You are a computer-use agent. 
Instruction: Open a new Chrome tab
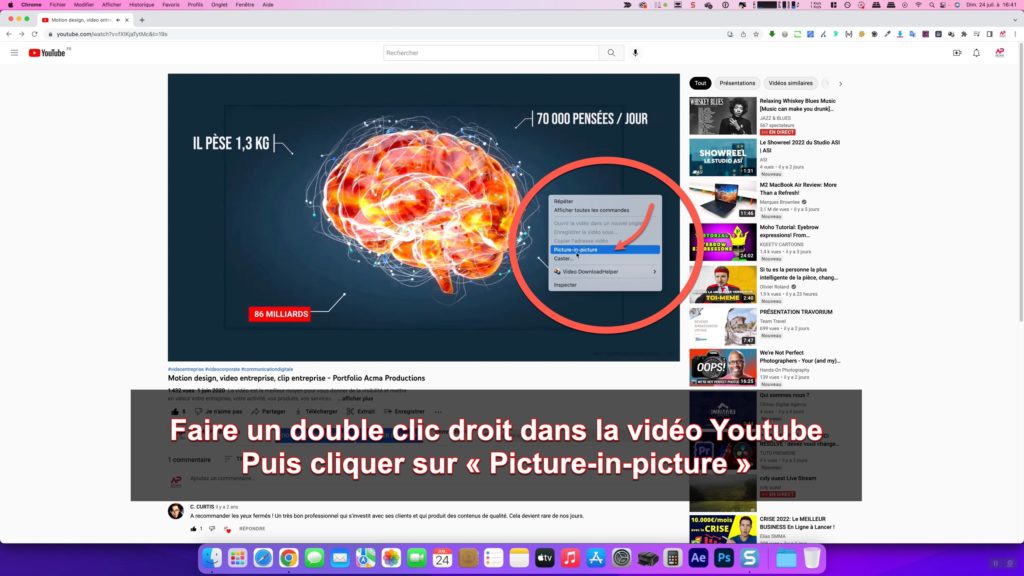click(x=142, y=20)
